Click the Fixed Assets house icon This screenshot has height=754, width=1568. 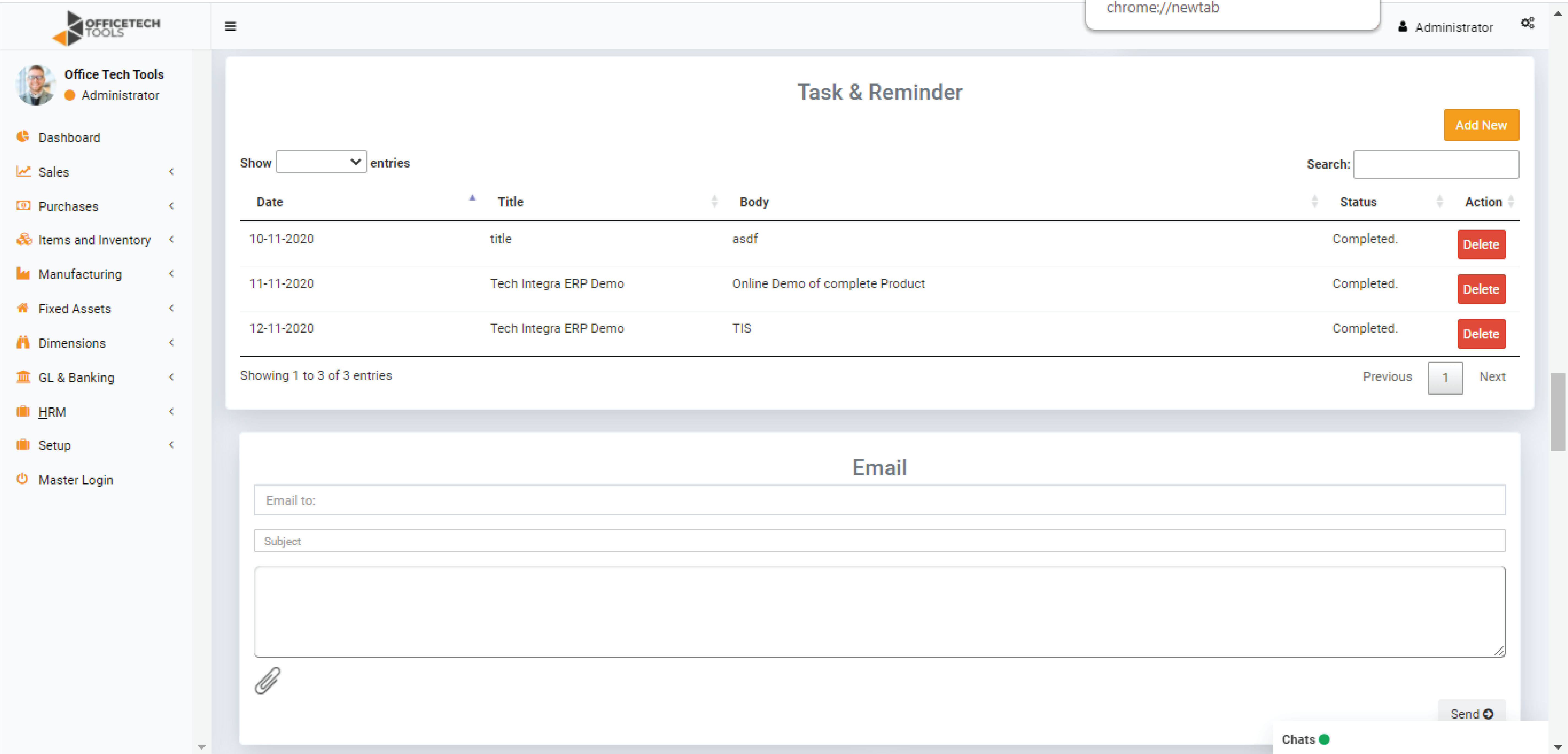click(23, 308)
